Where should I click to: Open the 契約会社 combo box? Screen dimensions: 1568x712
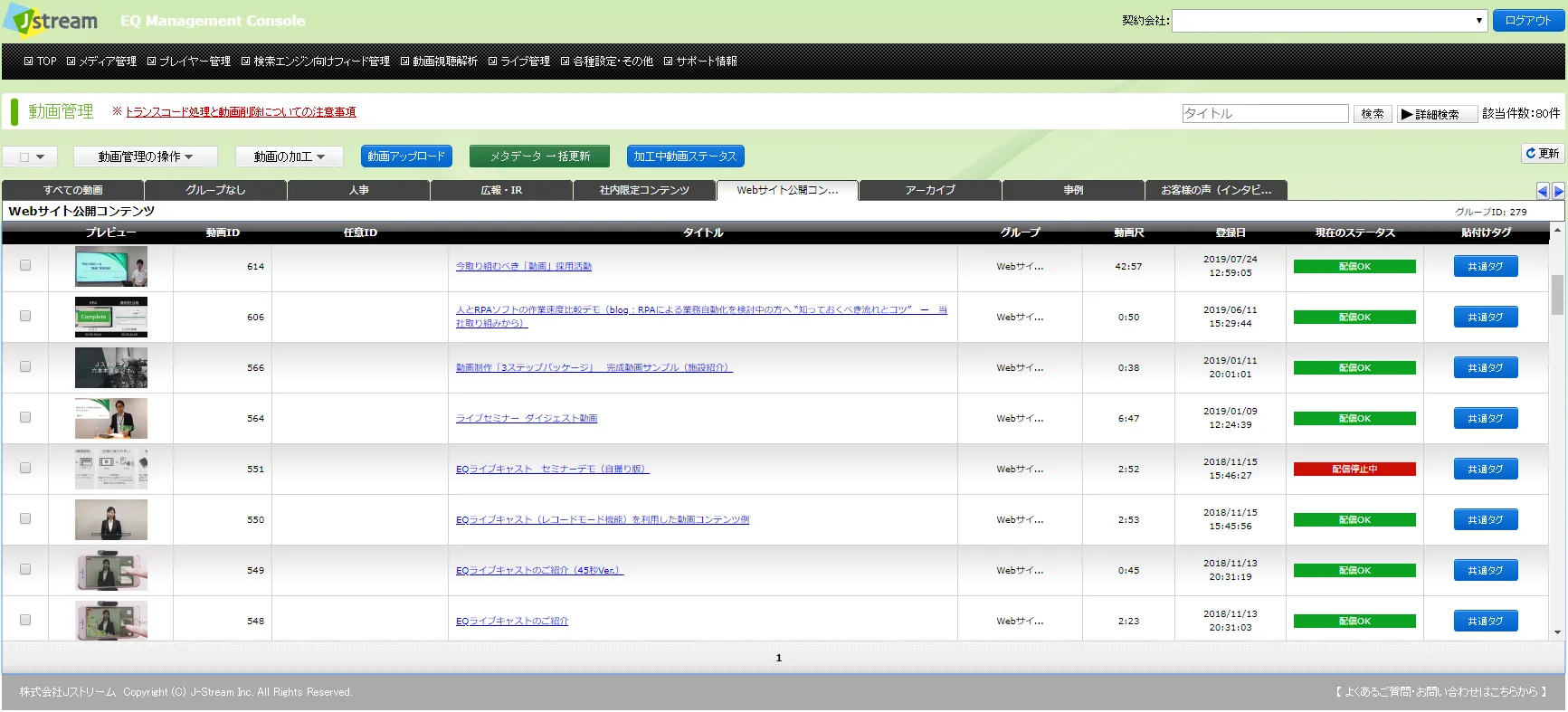[x=1328, y=21]
